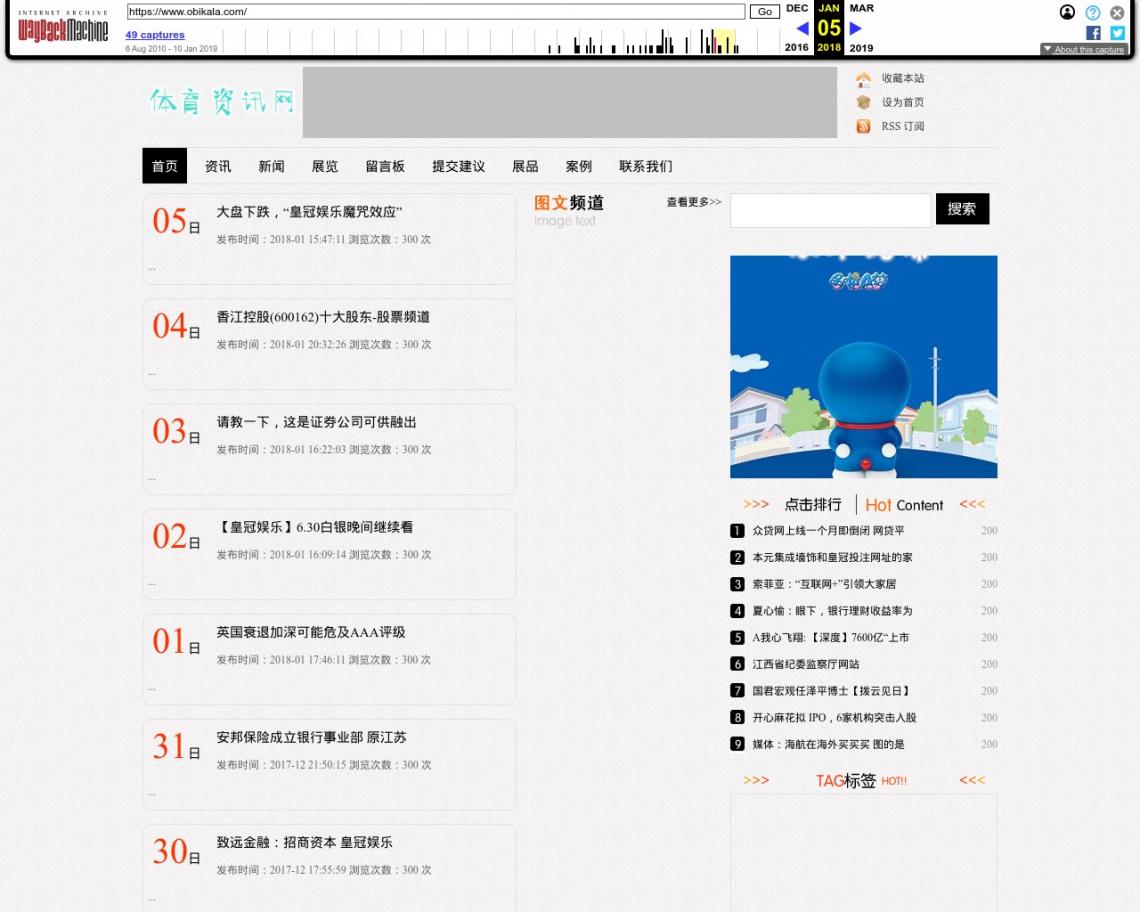Click the 设为首页 link

[x=903, y=103]
